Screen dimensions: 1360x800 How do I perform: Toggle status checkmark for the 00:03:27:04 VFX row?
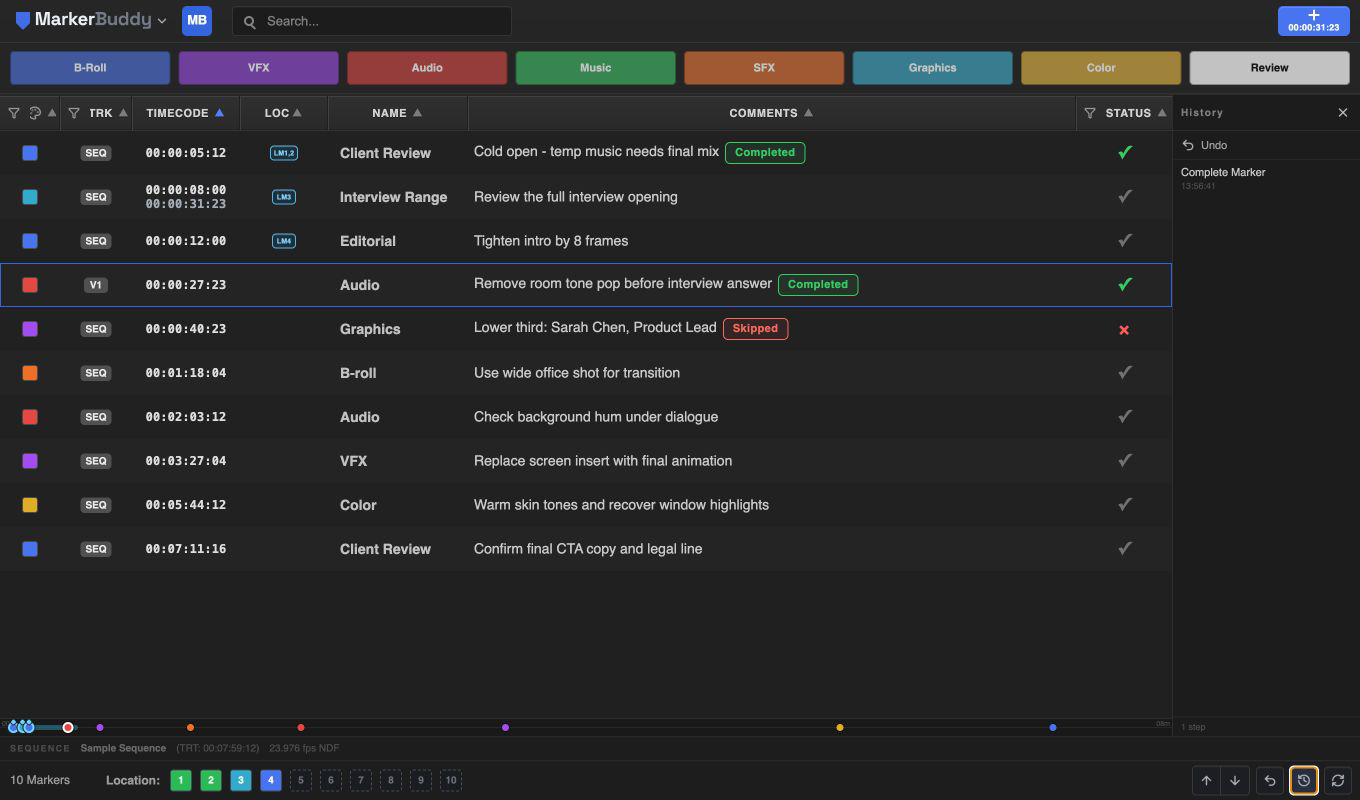tap(1125, 461)
